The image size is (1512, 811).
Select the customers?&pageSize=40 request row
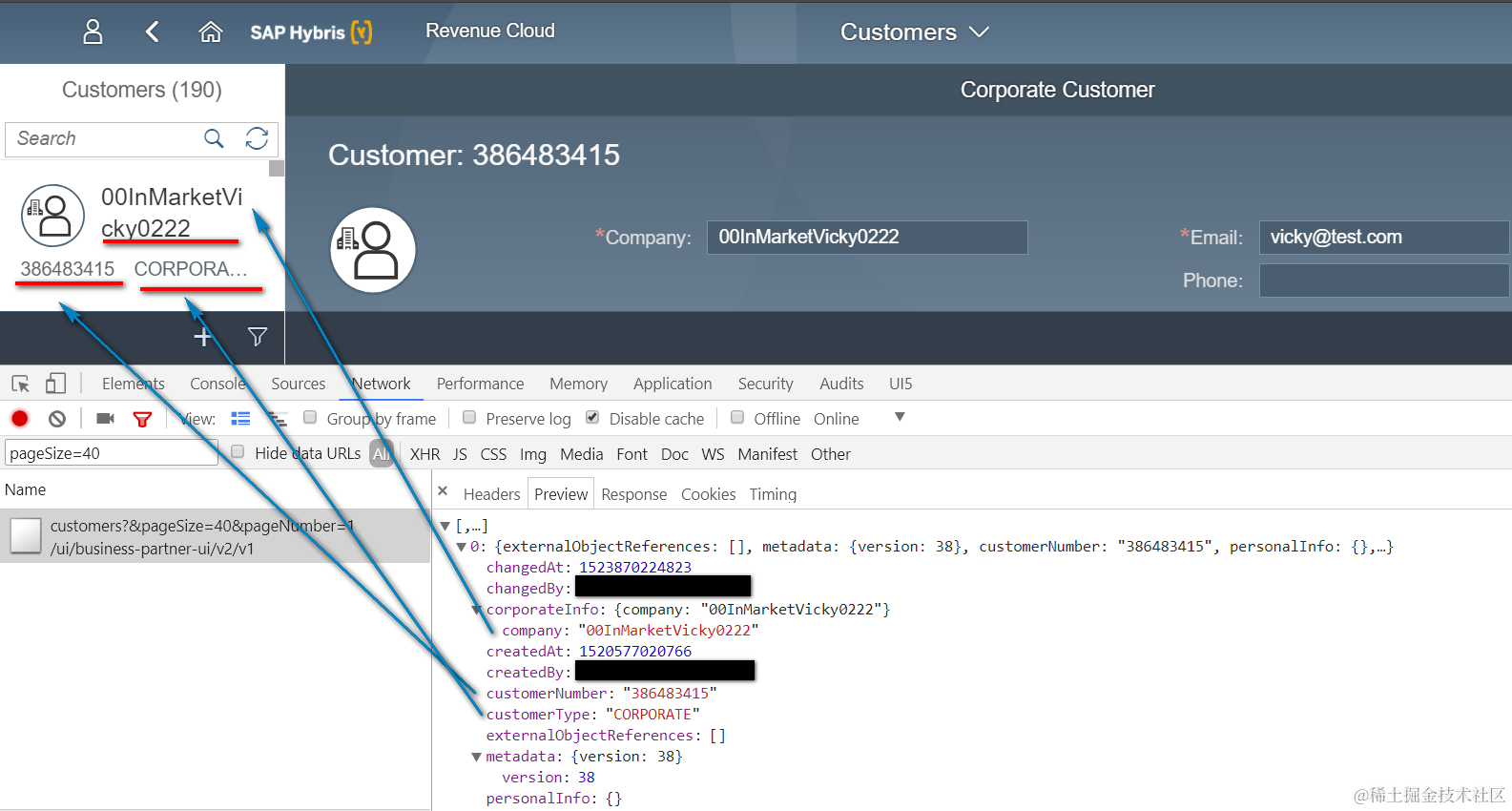click(x=216, y=536)
